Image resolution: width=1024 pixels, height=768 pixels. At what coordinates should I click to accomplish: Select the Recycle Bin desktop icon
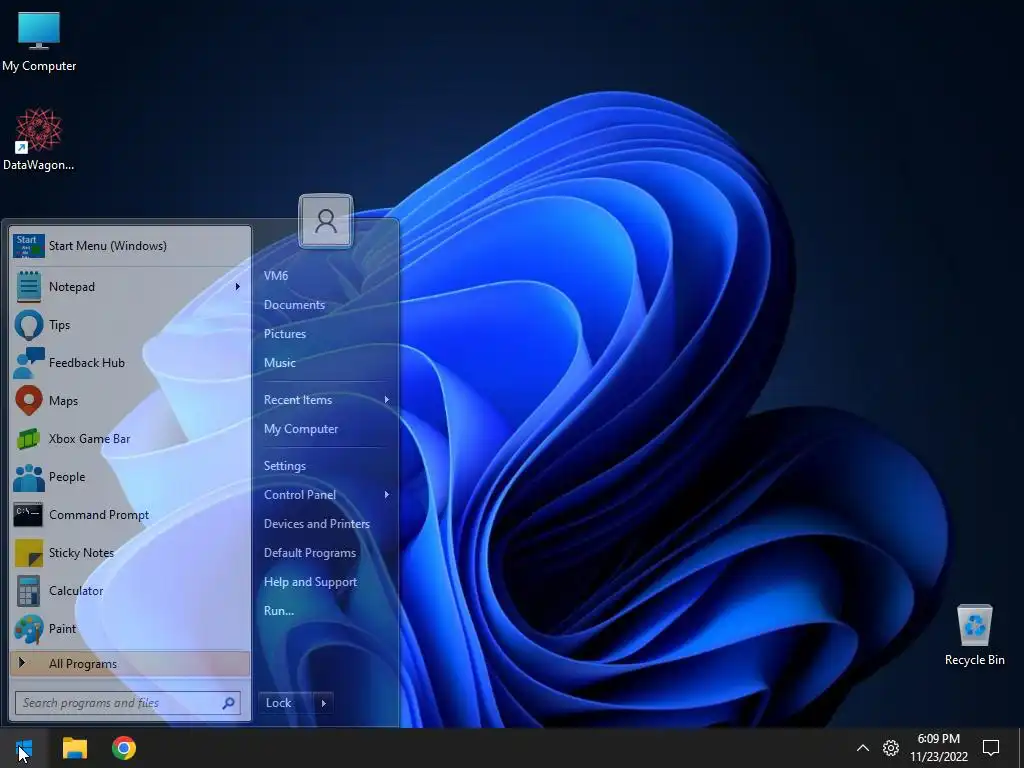974,635
